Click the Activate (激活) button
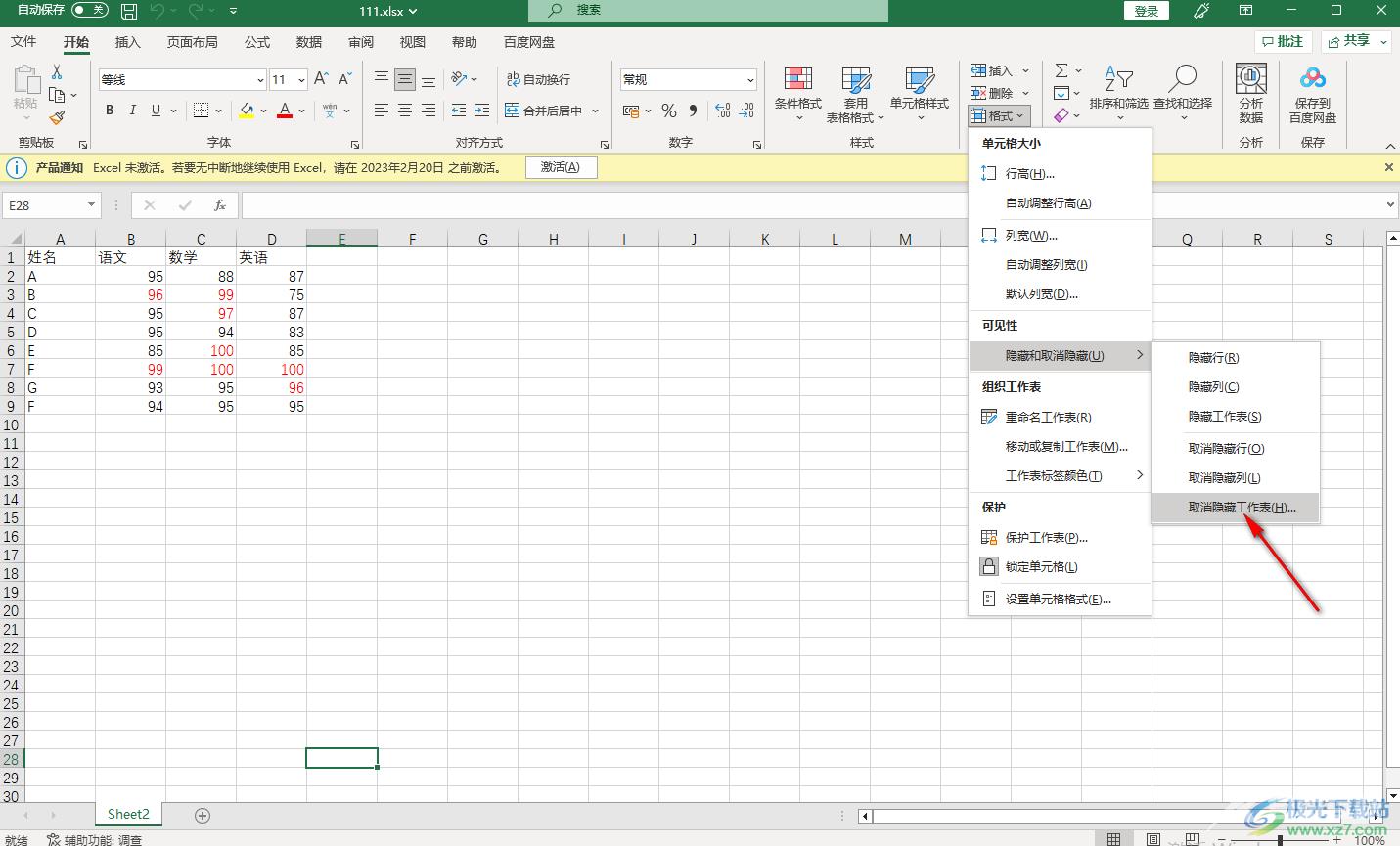 pos(561,167)
